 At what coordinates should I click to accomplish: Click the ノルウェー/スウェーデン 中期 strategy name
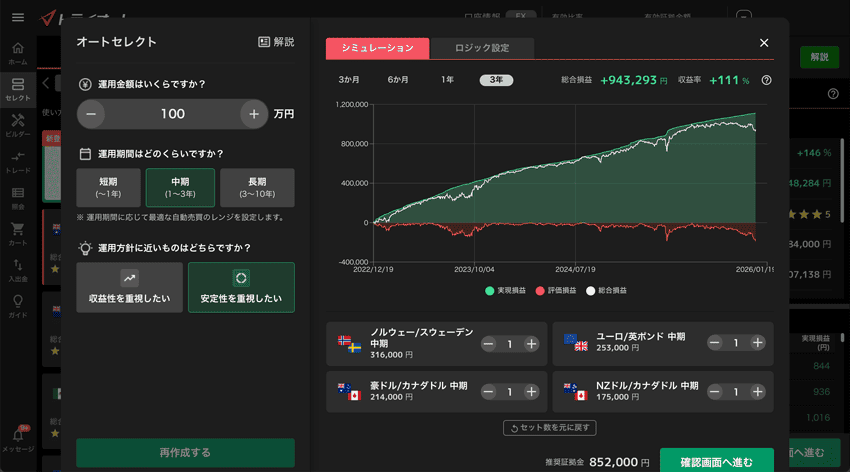coord(422,338)
